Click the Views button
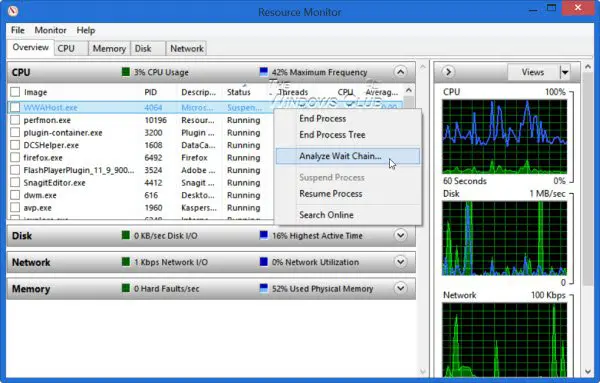 tap(533, 72)
